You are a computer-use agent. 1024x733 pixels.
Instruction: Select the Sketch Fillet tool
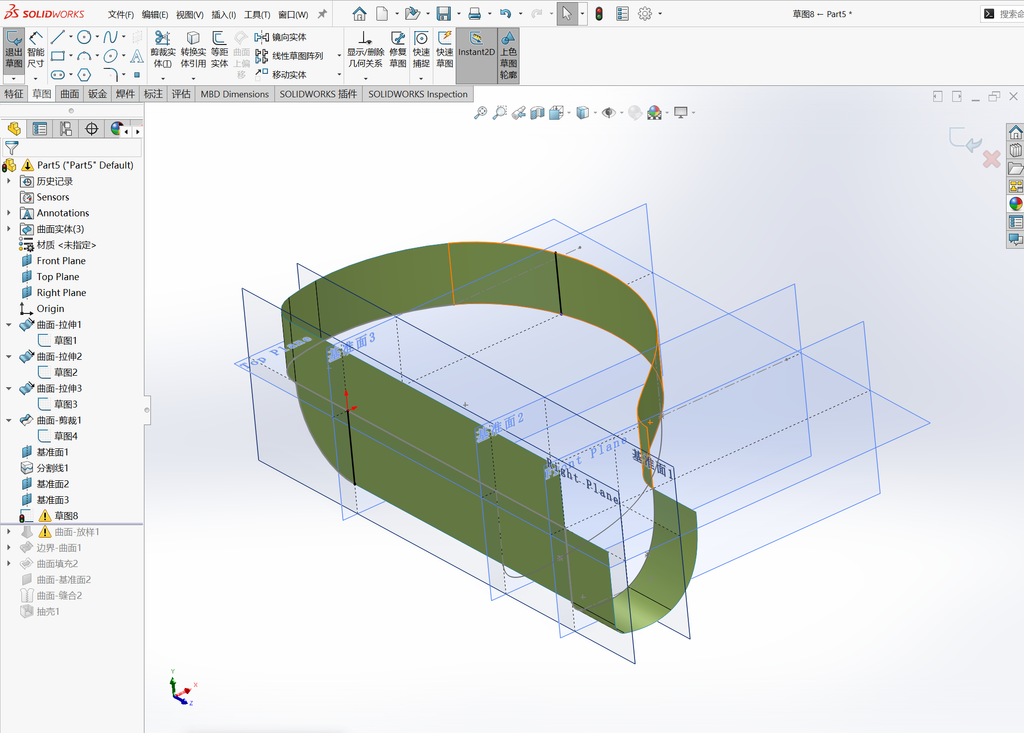(x=110, y=74)
